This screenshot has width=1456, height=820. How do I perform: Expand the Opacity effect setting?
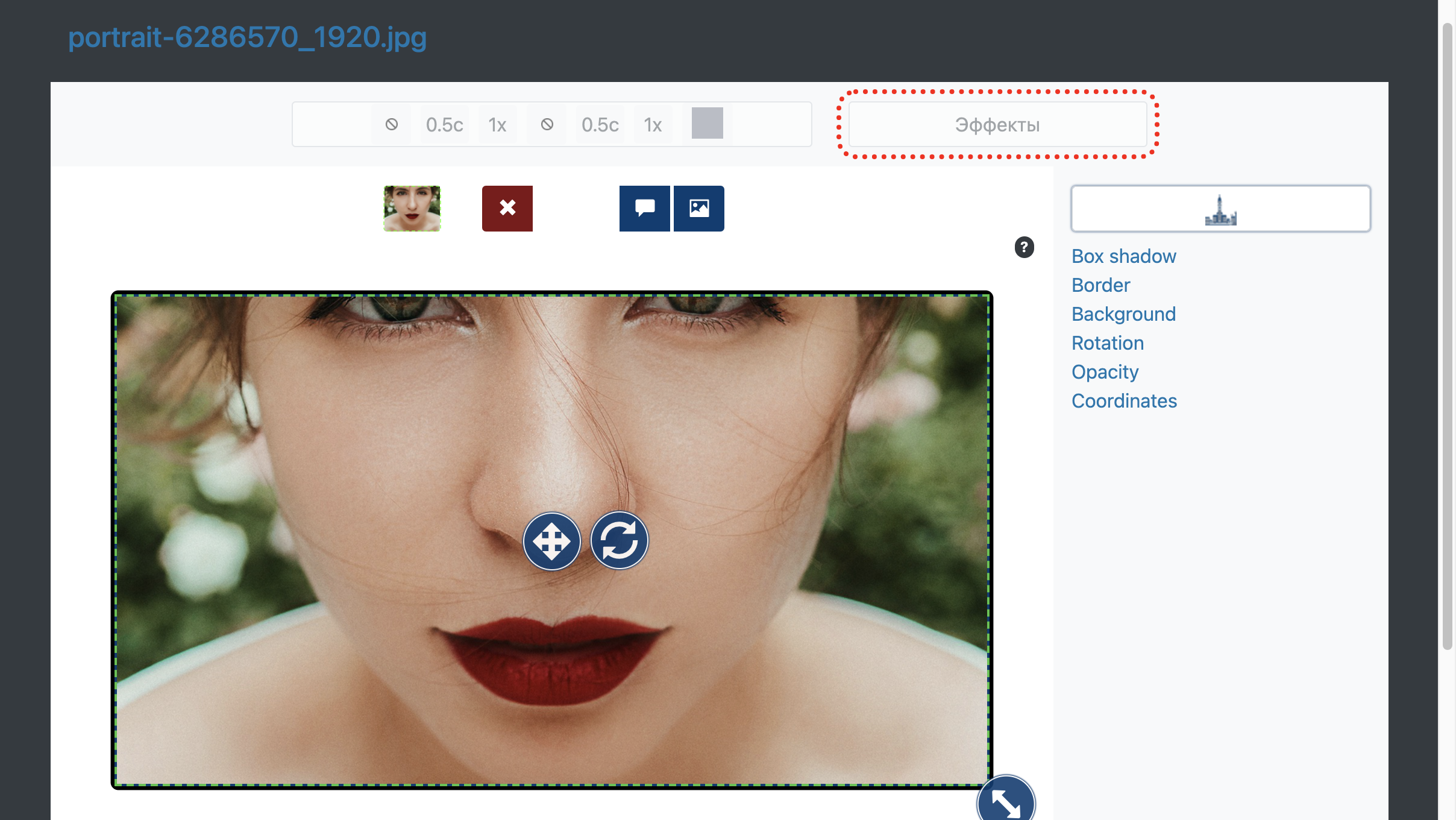[x=1104, y=370]
